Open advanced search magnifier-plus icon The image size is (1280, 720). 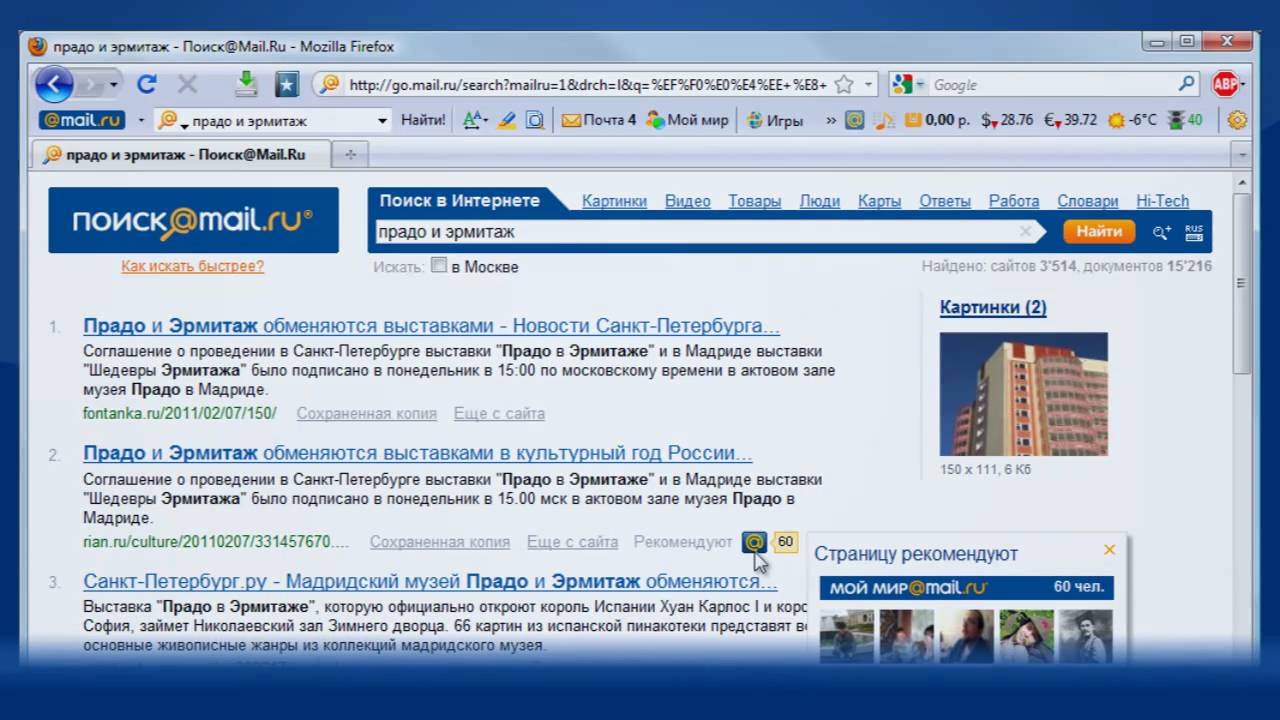[1162, 232]
